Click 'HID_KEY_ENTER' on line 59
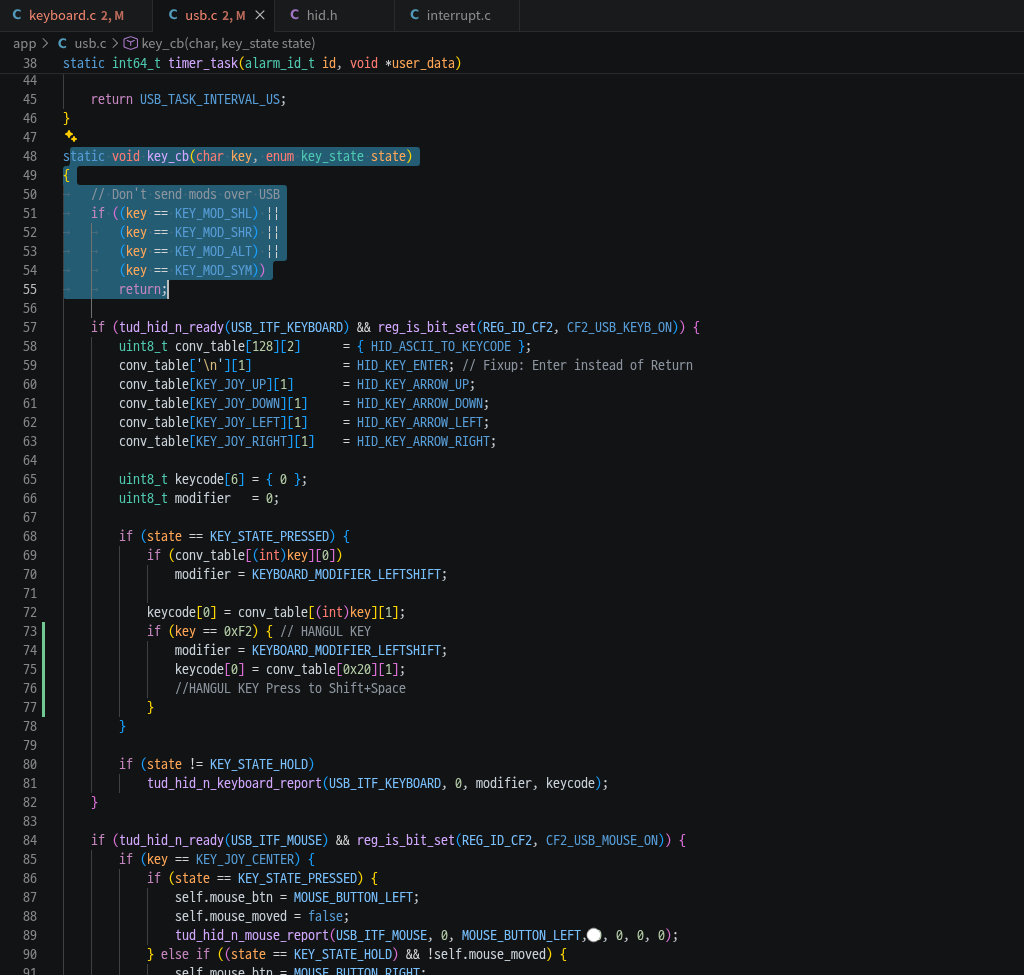Screen dimensions: 1024x975 tap(402, 365)
